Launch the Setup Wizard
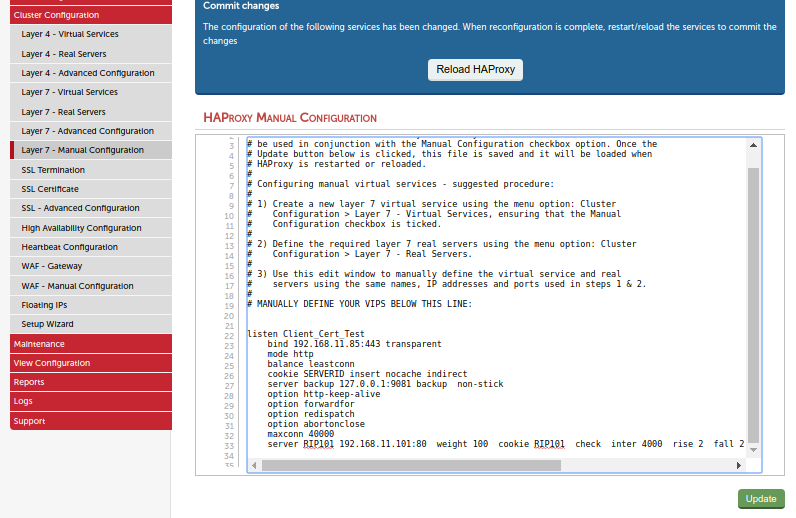This screenshot has width=796, height=518. [91, 324]
